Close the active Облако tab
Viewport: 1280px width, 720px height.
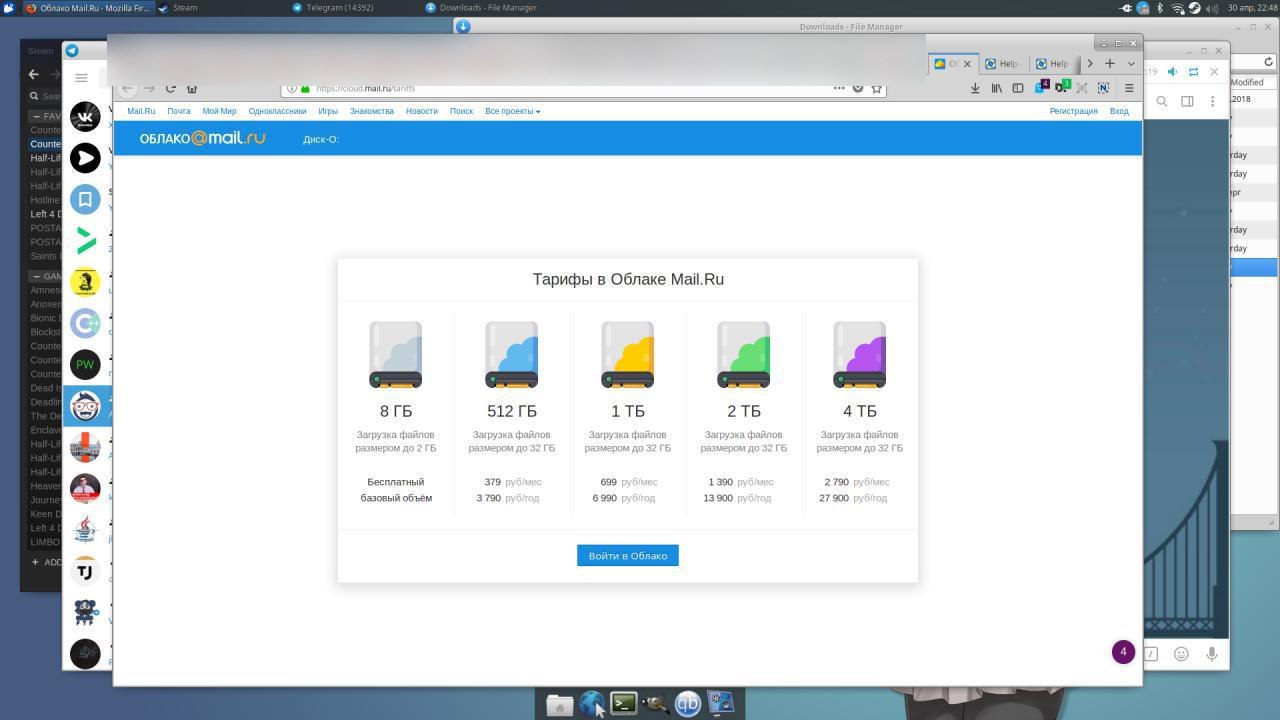[x=967, y=64]
